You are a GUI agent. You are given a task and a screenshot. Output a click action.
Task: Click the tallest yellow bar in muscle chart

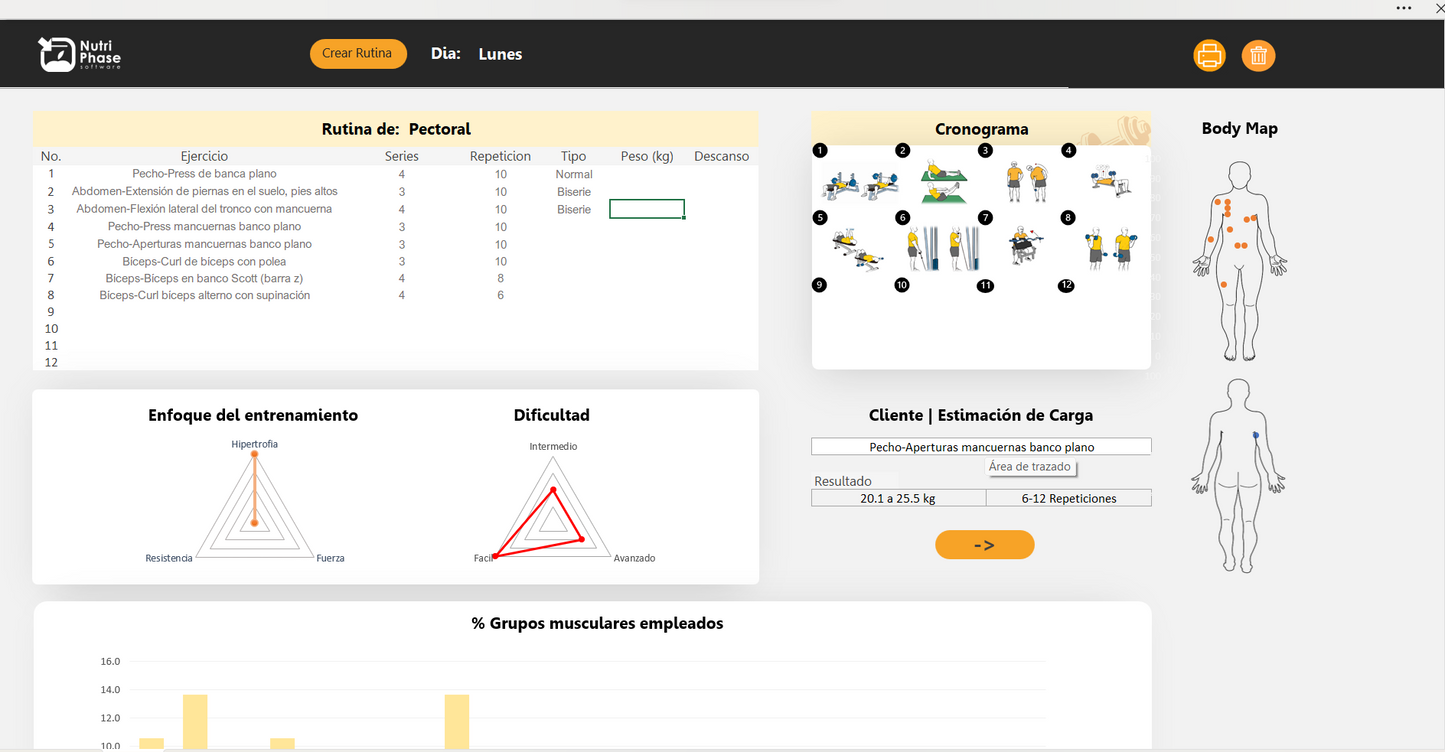pos(195,721)
